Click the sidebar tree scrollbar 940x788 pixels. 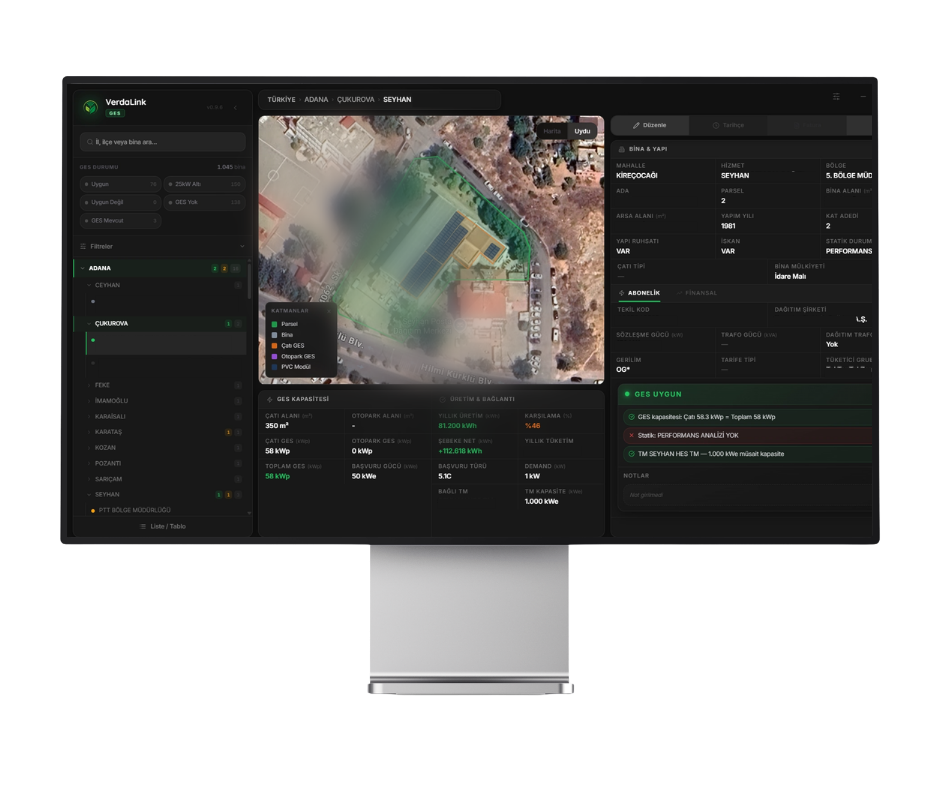point(249,282)
